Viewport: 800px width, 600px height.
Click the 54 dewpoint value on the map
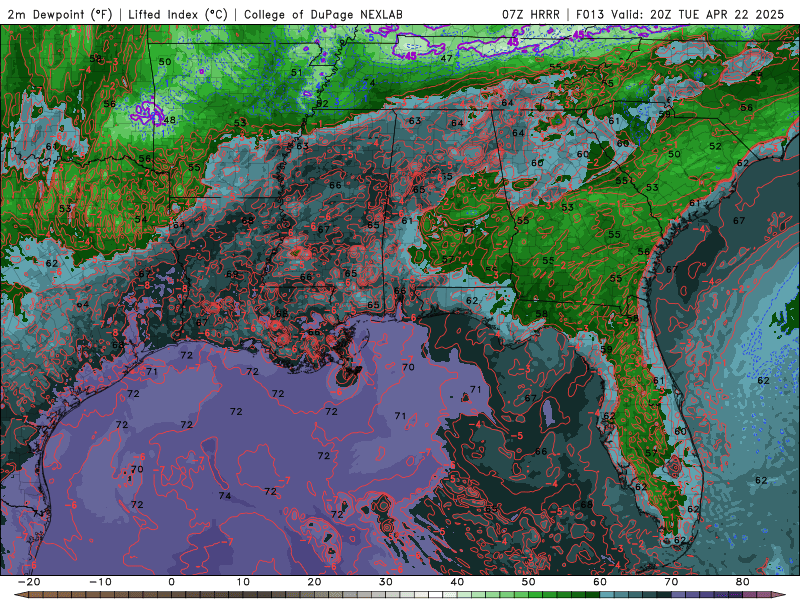point(141,219)
